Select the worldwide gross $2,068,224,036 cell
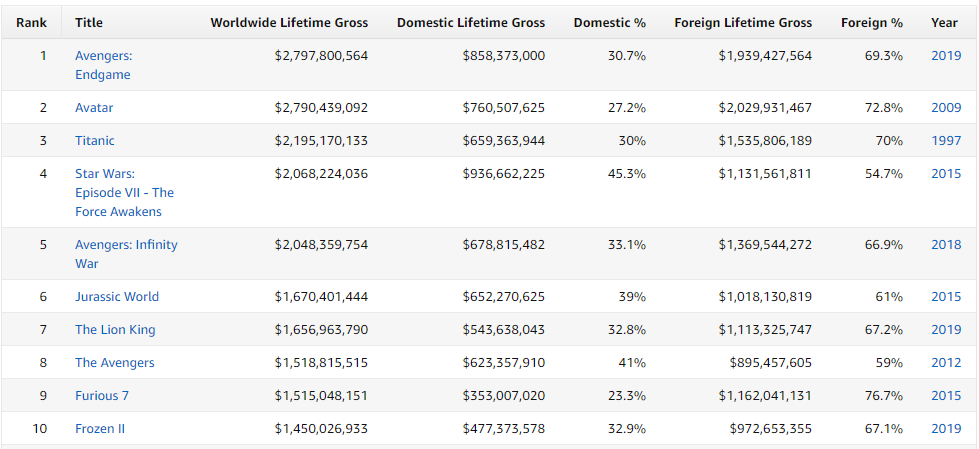Screen dimensions: 979x449 (x=322, y=174)
